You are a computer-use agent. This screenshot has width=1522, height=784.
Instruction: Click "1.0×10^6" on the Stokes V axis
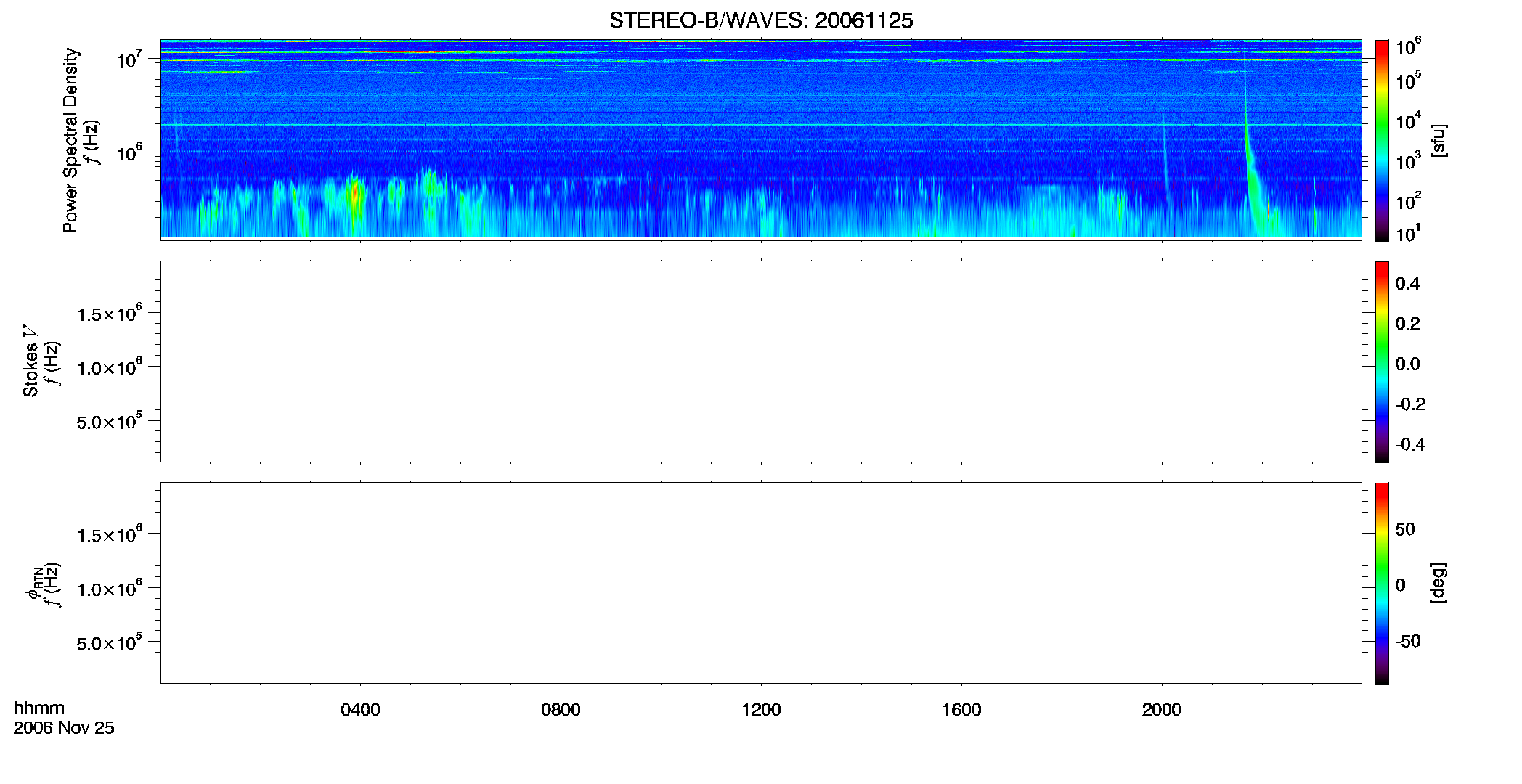click(110, 367)
